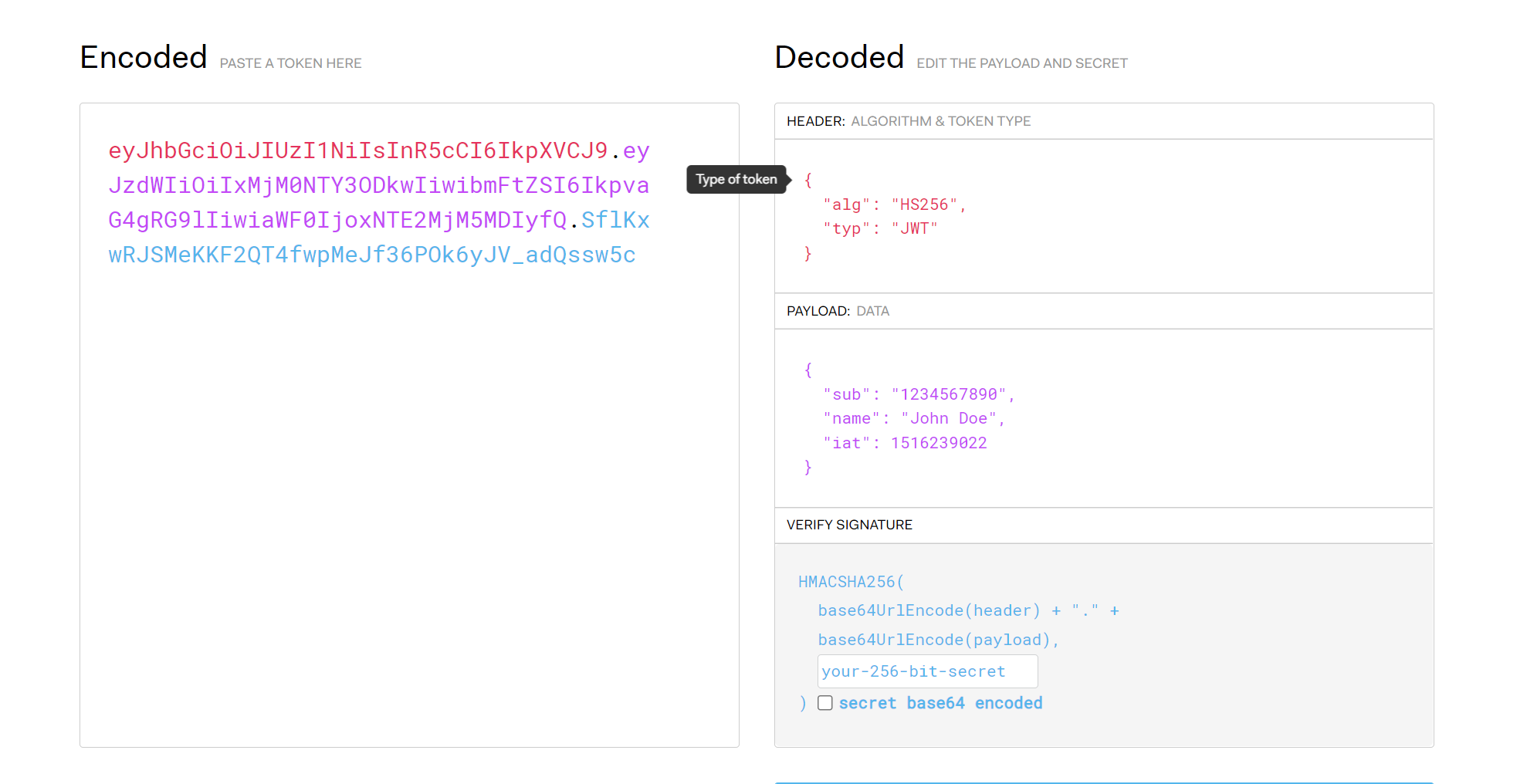Click the "base64UrlEncode(payload)," line

point(938,640)
